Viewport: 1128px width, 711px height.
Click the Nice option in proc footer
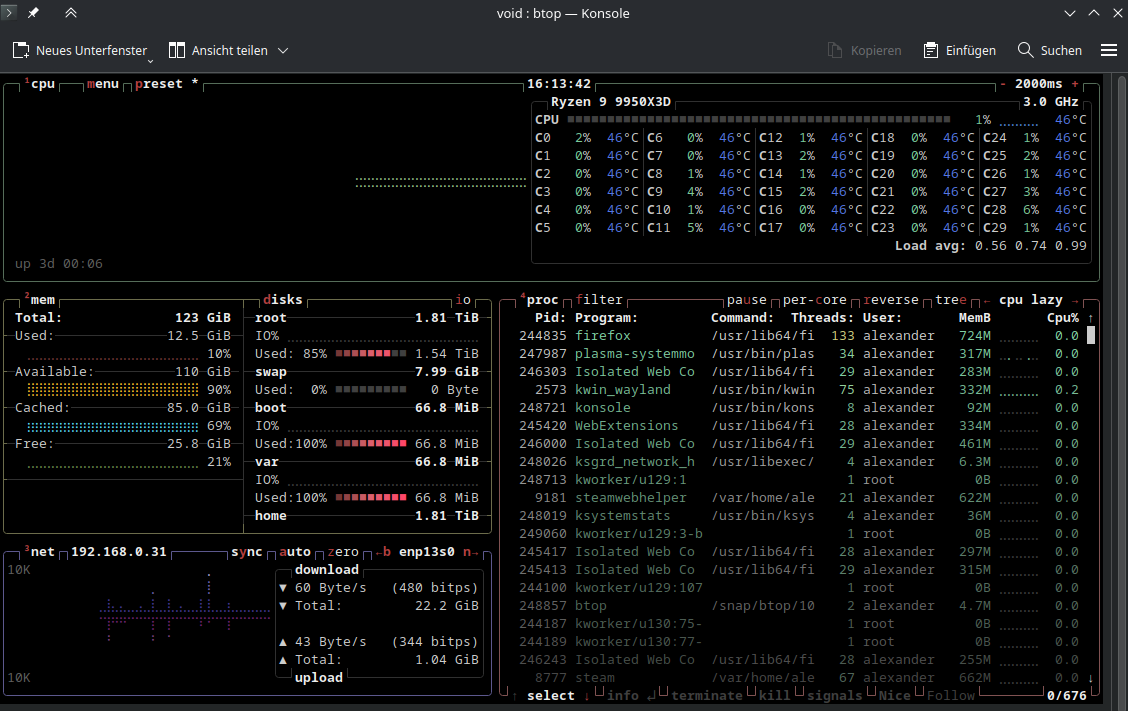click(x=894, y=696)
